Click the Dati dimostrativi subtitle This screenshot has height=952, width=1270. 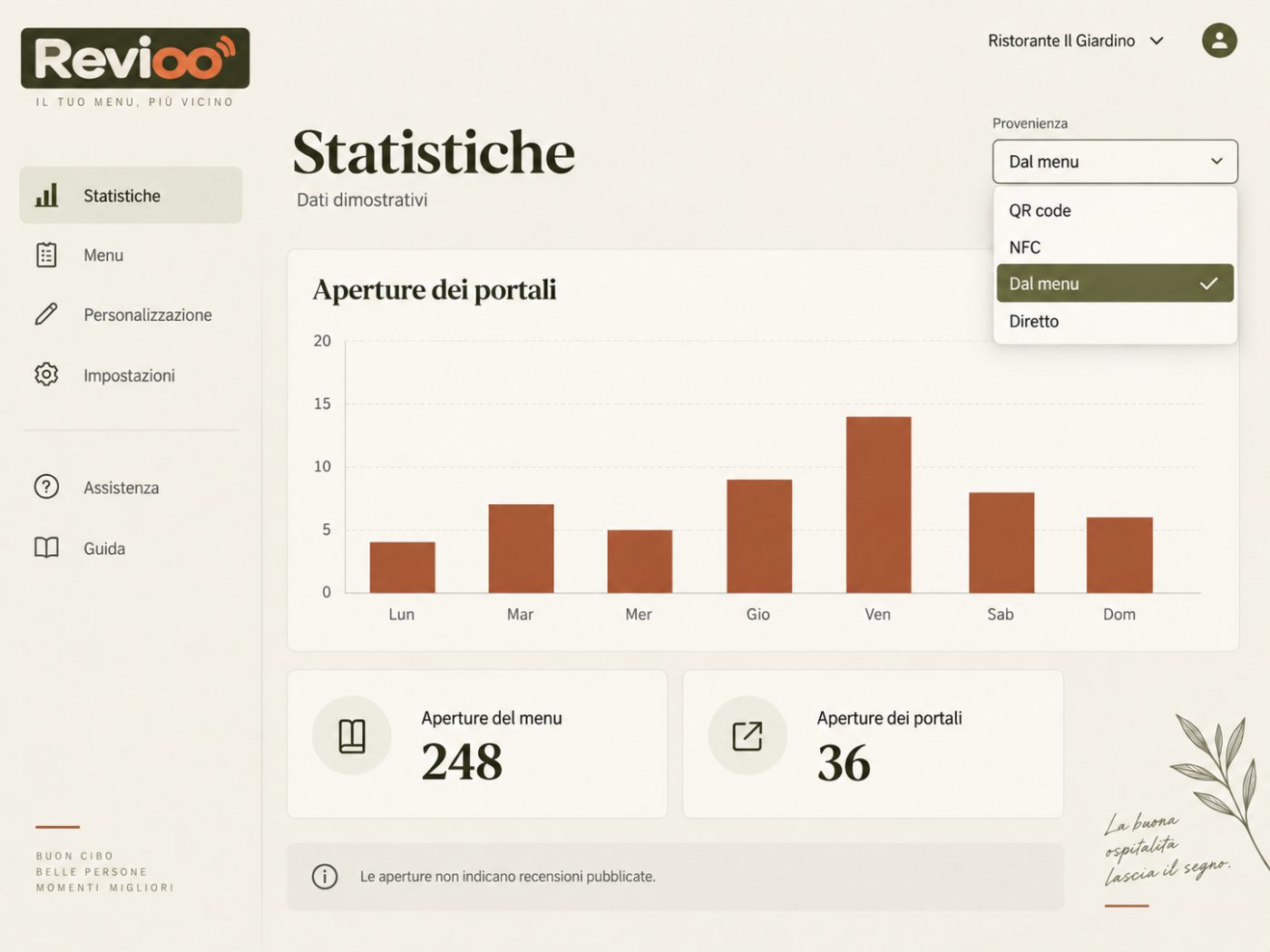(x=362, y=199)
